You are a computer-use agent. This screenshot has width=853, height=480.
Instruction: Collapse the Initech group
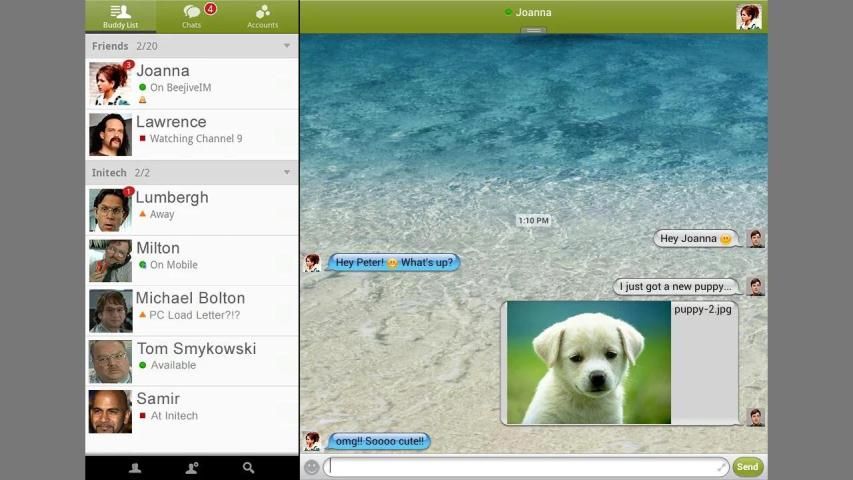287,173
